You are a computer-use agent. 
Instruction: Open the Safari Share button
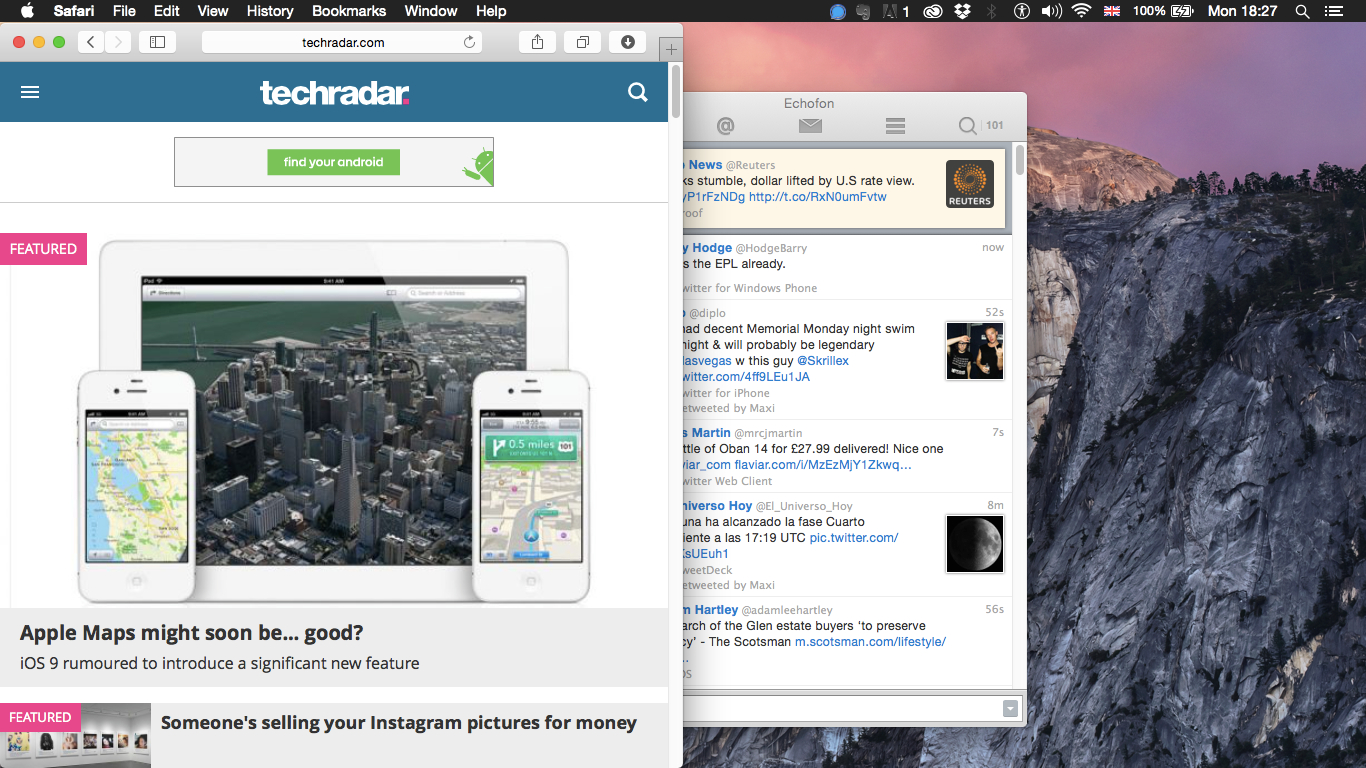tap(537, 42)
